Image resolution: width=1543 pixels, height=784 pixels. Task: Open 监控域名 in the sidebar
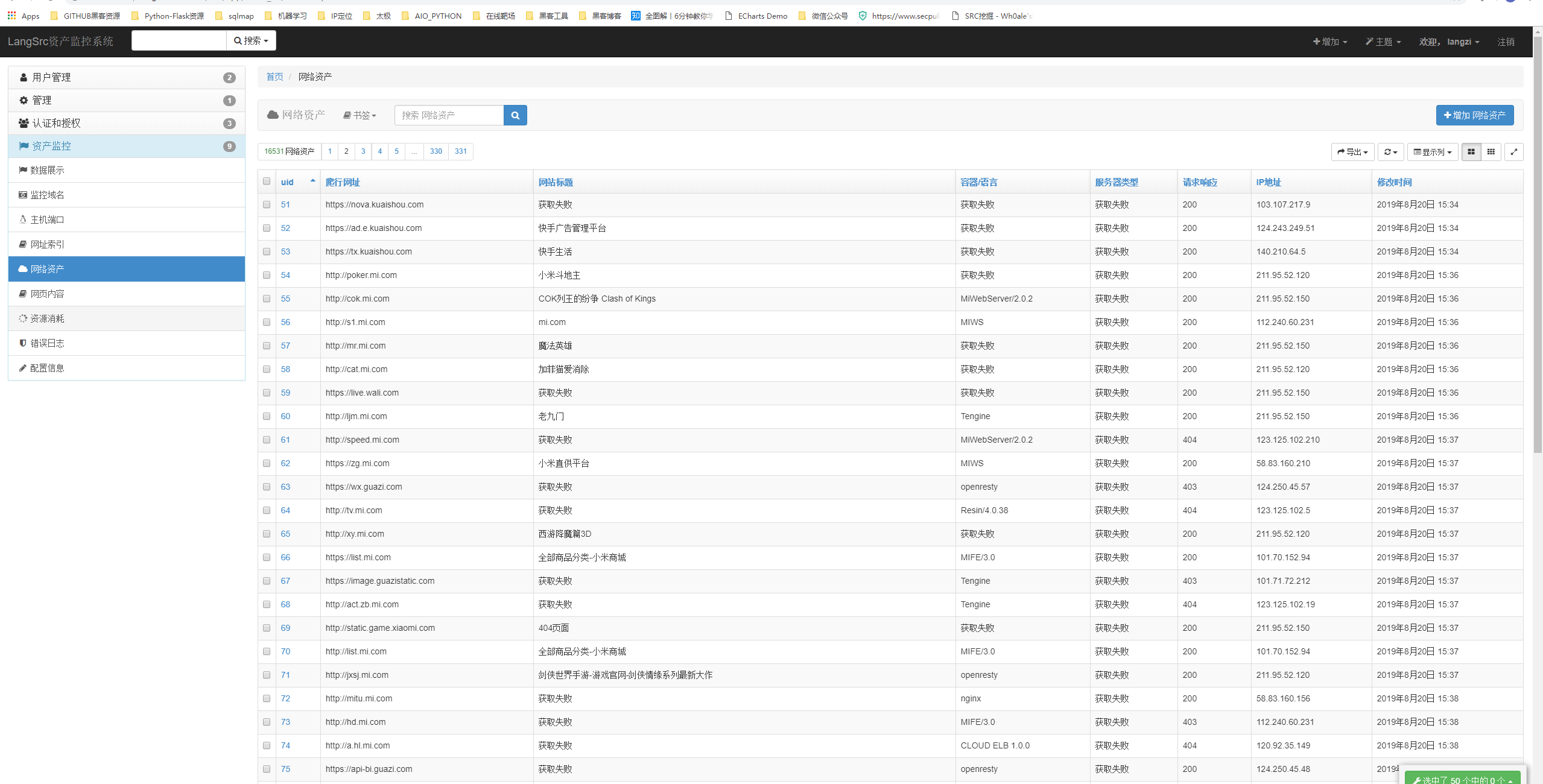[47, 195]
